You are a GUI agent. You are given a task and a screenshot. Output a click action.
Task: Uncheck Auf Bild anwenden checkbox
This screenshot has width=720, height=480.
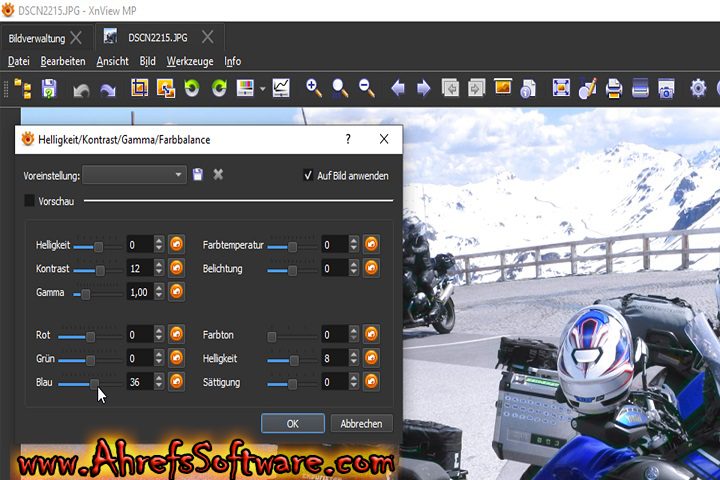click(308, 175)
